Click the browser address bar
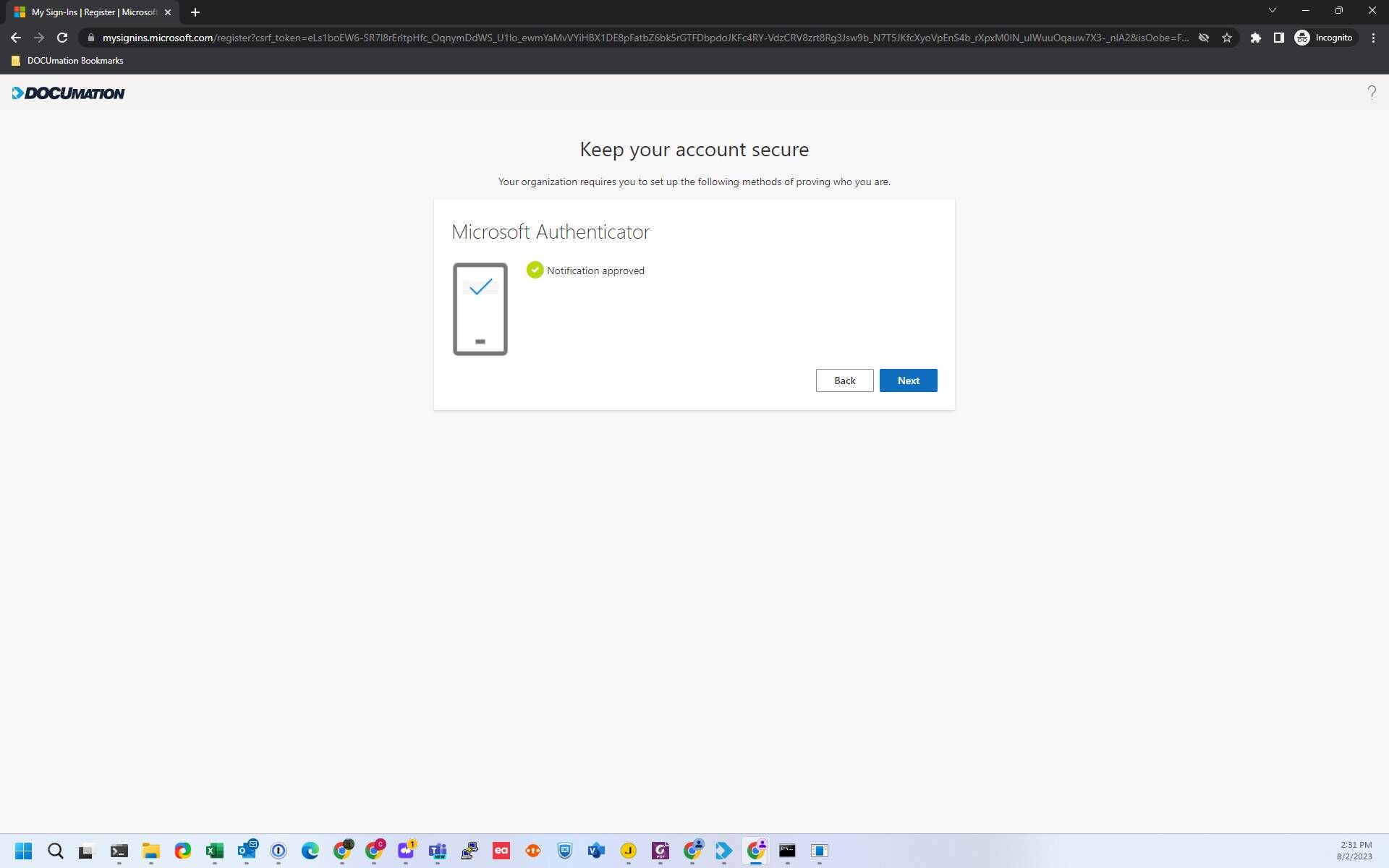 coord(506,37)
